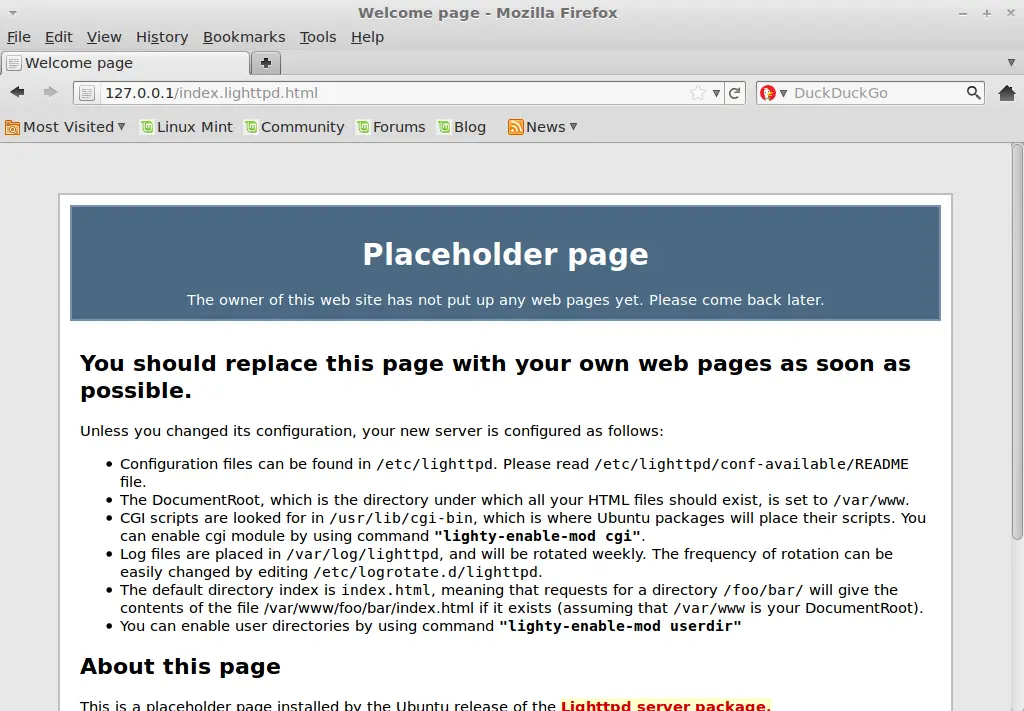The image size is (1024, 711).
Task: Open the Bookmarks menu
Action: point(244,37)
